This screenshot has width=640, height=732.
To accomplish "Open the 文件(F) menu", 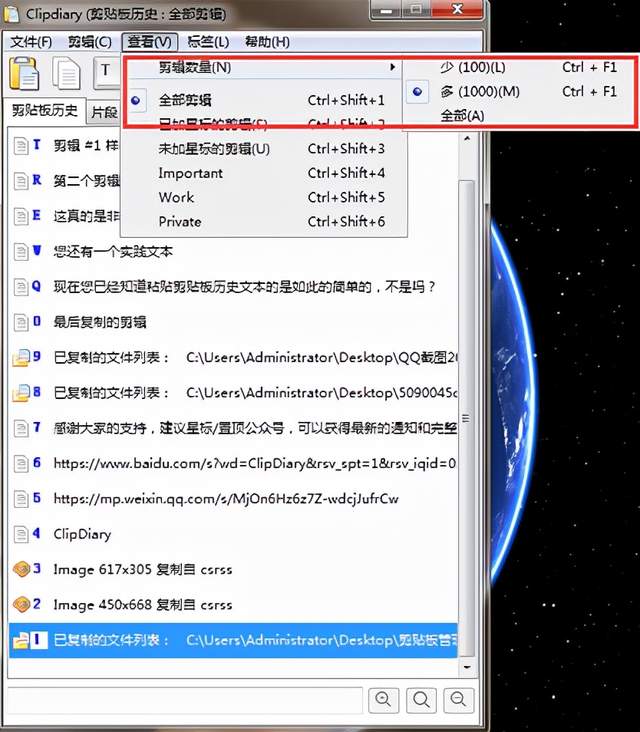I will tap(31, 42).
